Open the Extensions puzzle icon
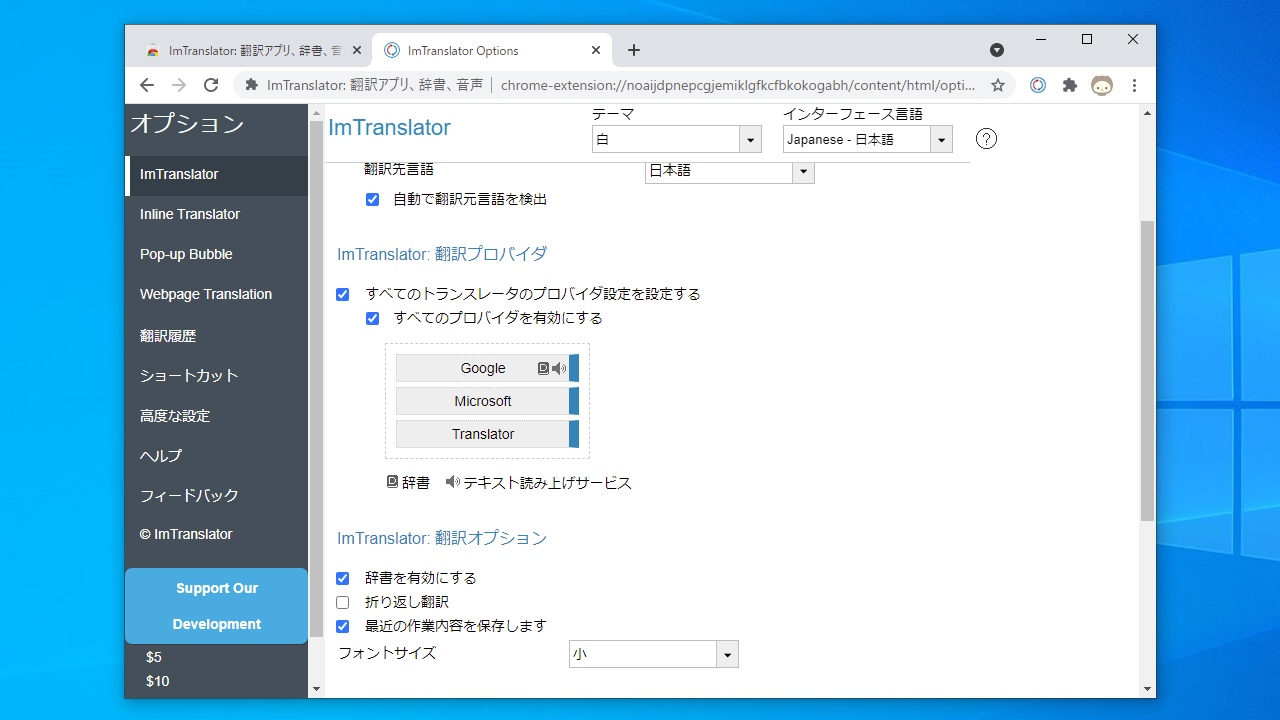 1070,85
